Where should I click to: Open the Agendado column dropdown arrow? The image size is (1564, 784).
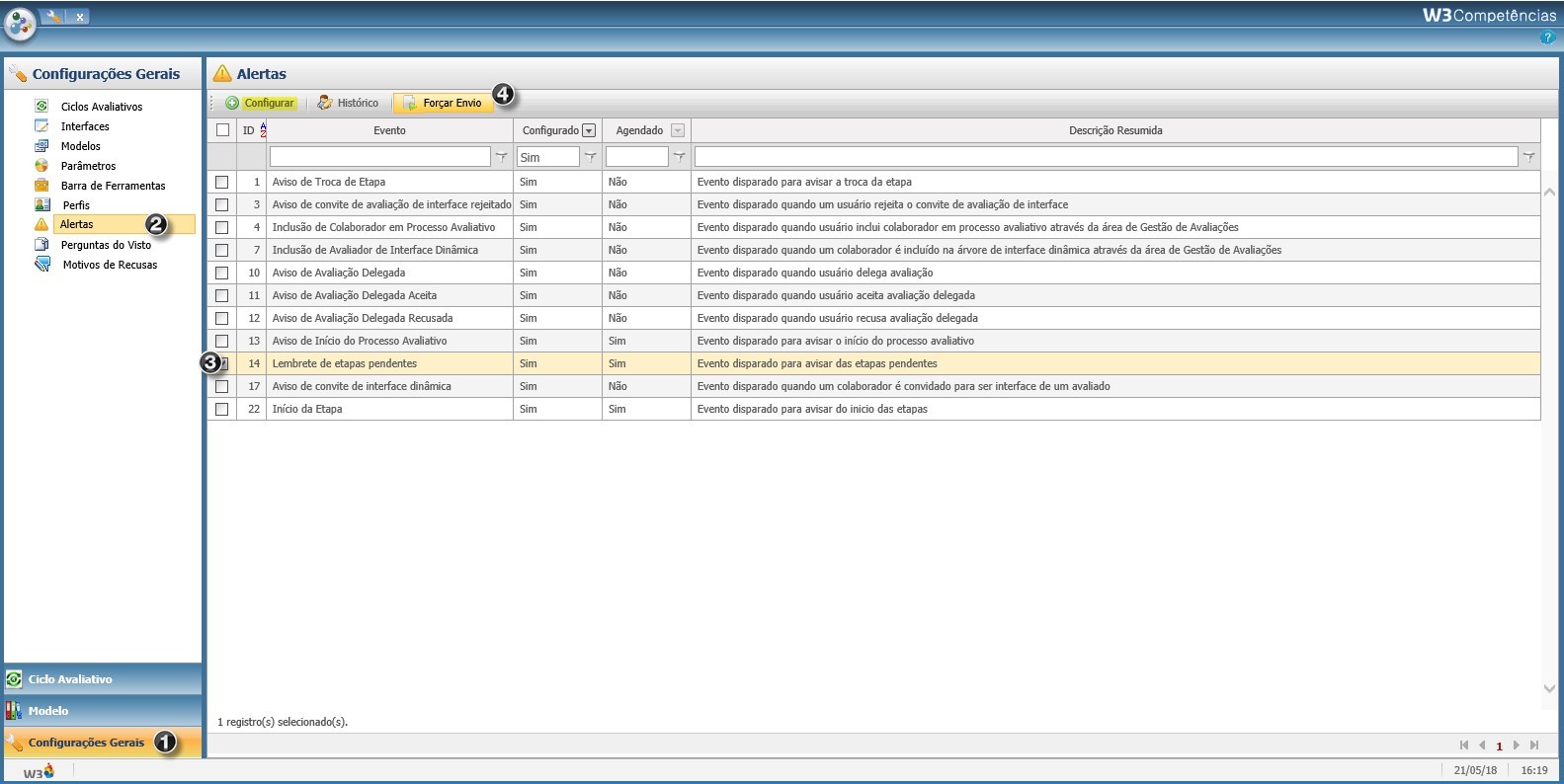[x=678, y=130]
